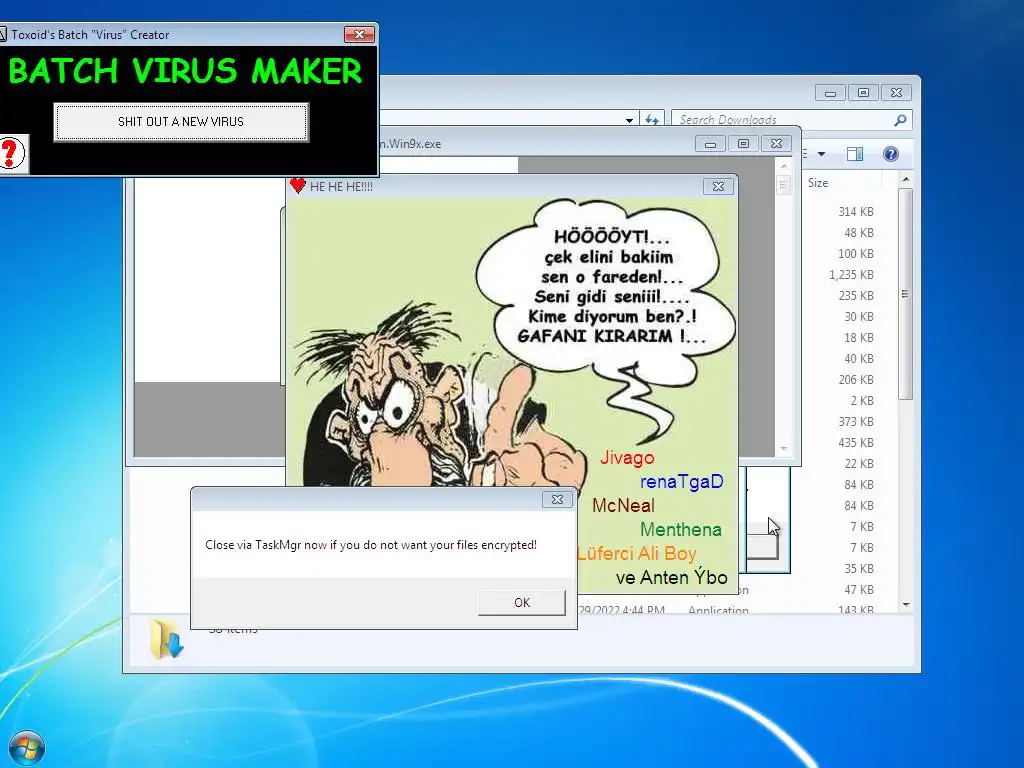The height and width of the screenshot is (768, 1024).
Task: Click the search magnifier icon in Explorer
Action: coord(901,120)
